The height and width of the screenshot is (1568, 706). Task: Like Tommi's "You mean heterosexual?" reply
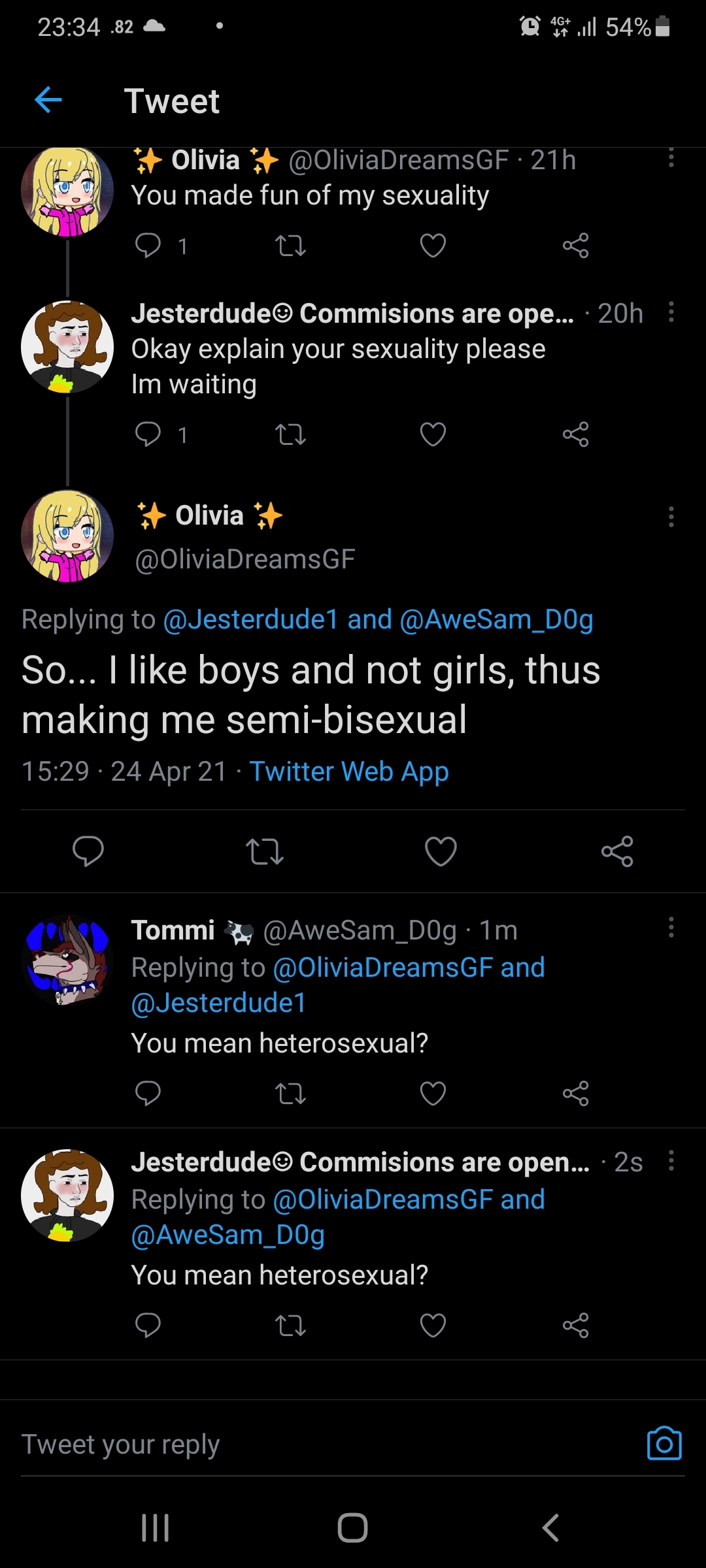coord(433,1093)
